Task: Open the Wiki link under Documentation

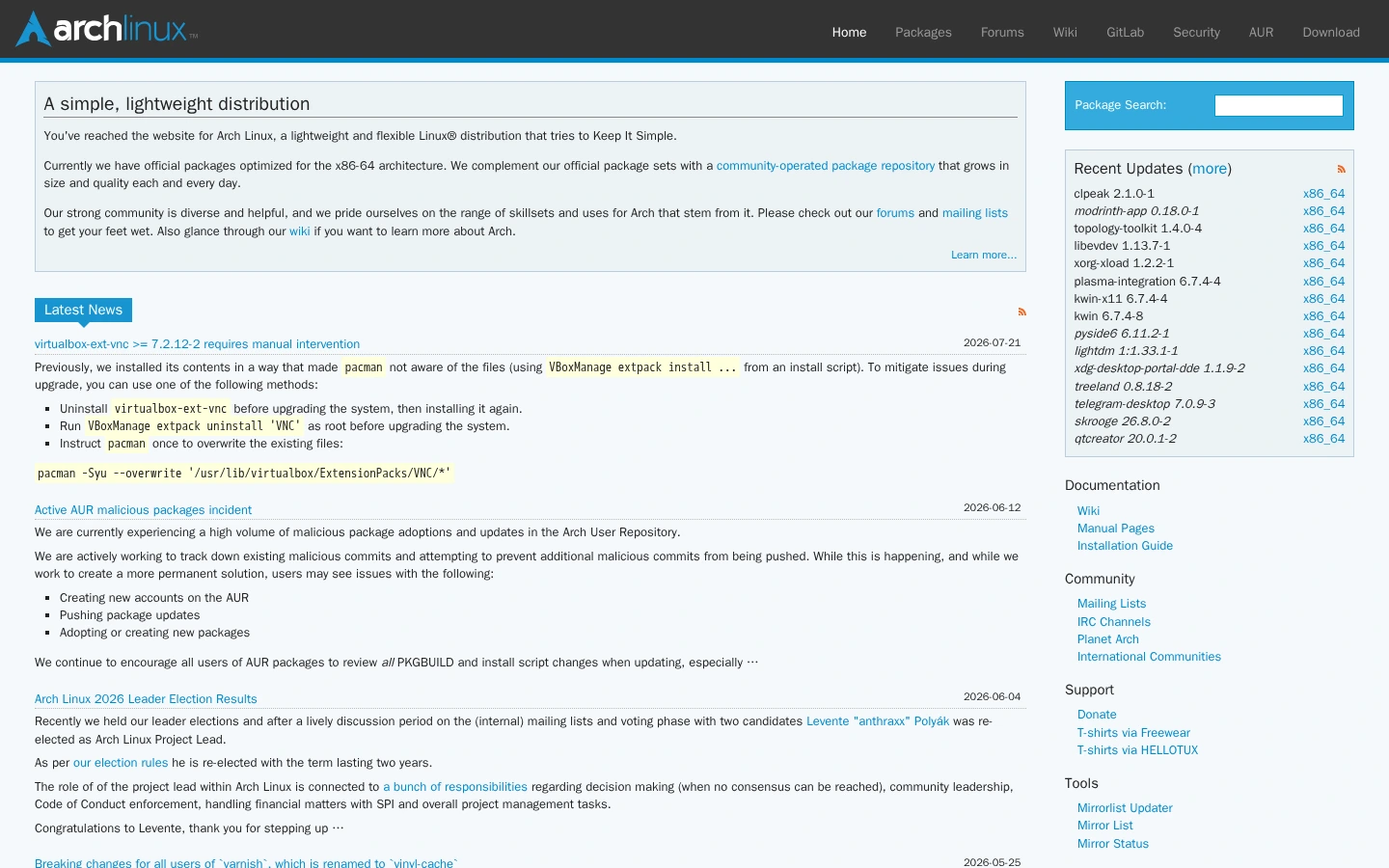Action: (x=1088, y=511)
